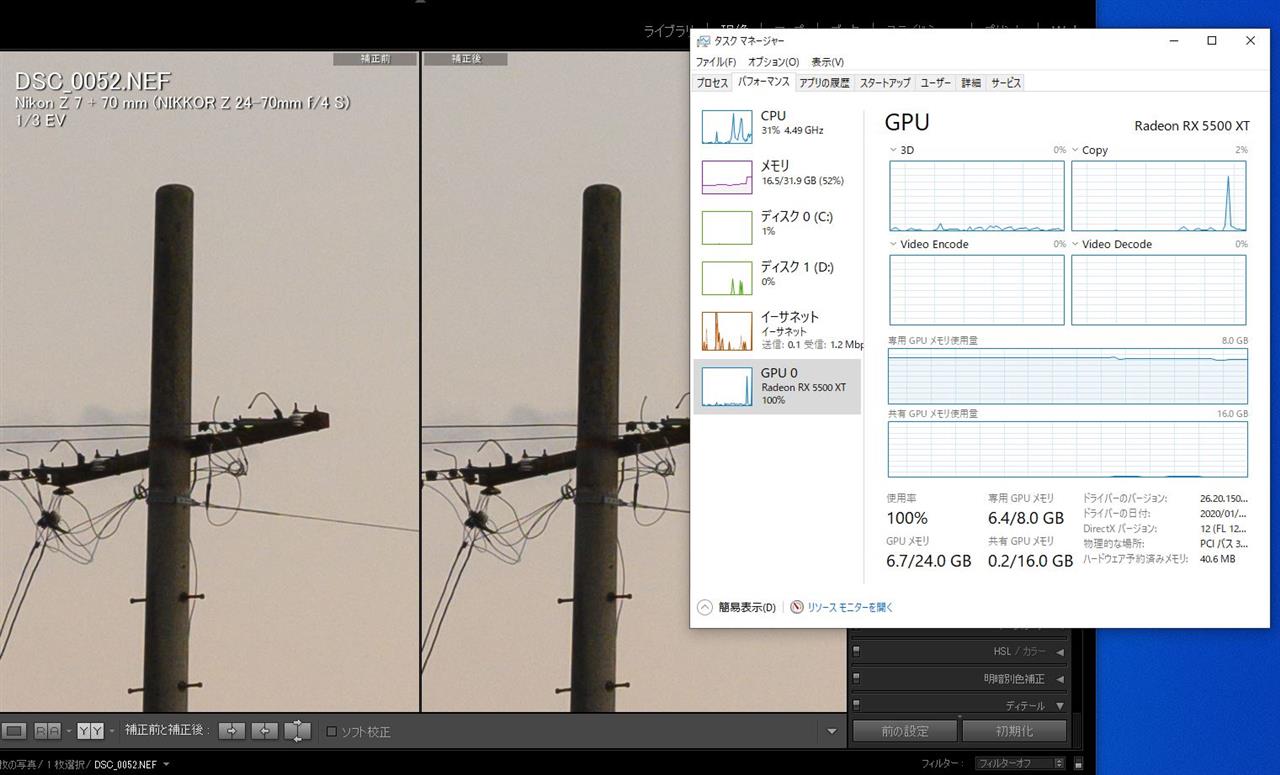
Task: Click the 3D engine usage graph
Action: click(x=977, y=196)
